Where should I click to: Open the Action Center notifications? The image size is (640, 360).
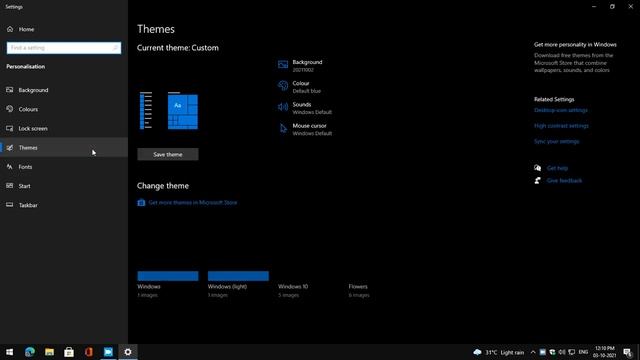click(x=627, y=352)
